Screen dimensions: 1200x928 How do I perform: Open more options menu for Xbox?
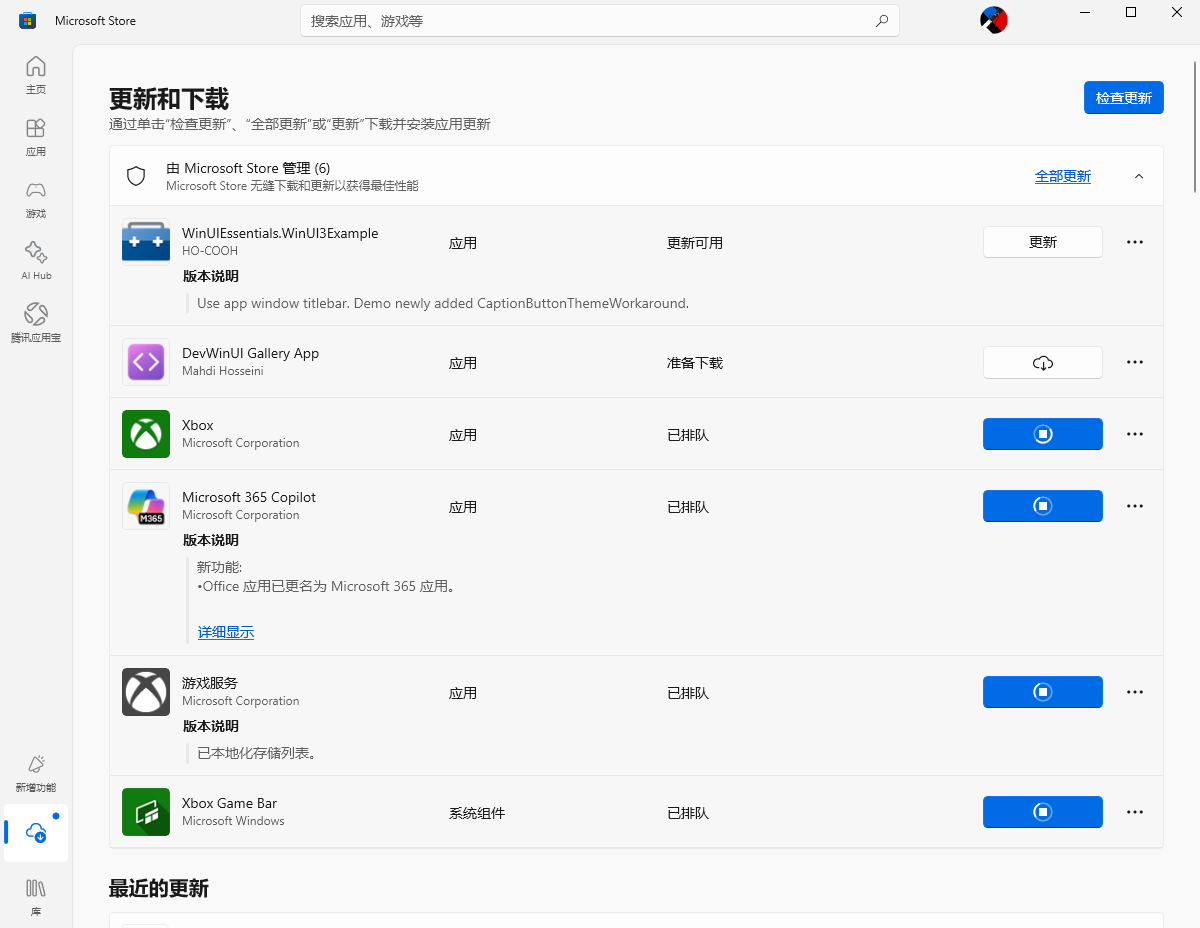coord(1135,434)
